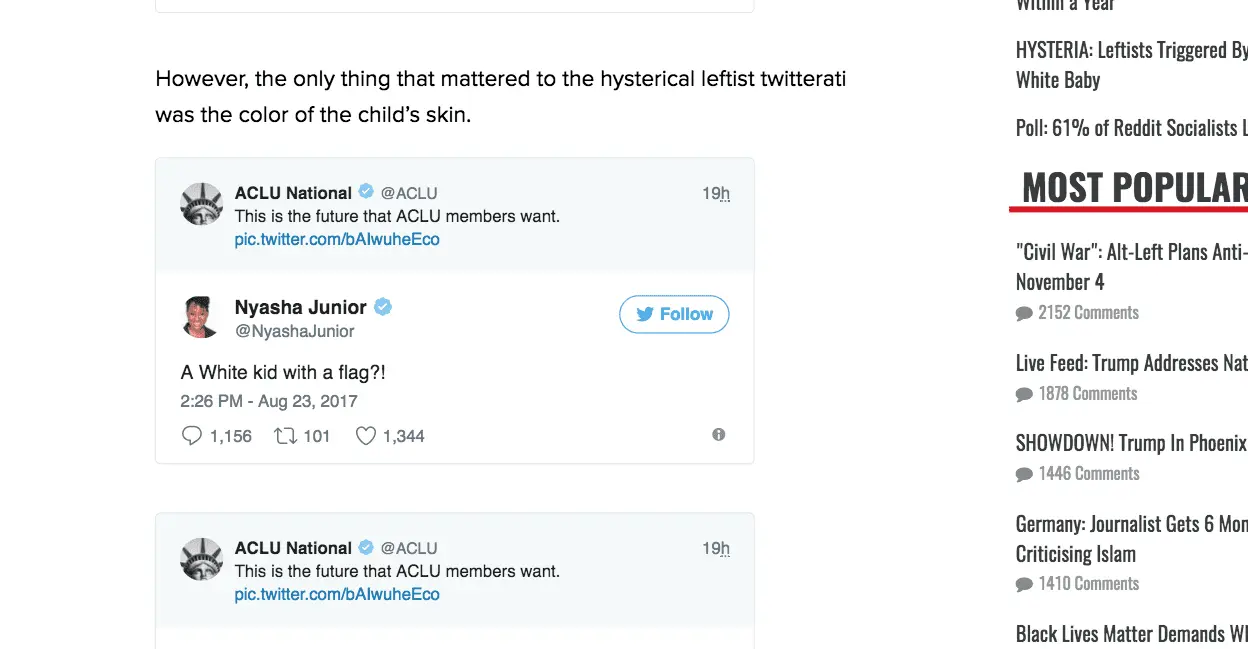Viewport: 1248px width, 649px height.
Task: Like the tweet with the heart icon
Action: click(x=366, y=436)
